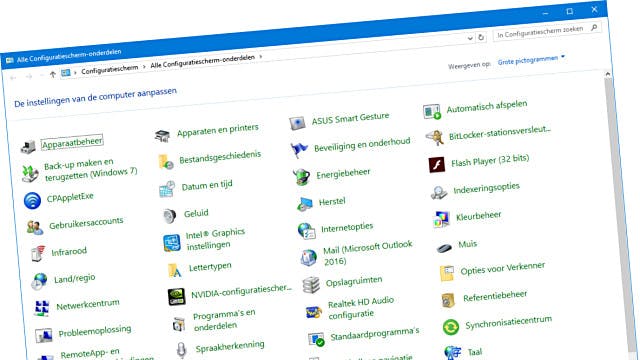Viewport: 640px width, 360px height.
Task: Open the Muis mouse icon
Action: pyautogui.click(x=444, y=247)
